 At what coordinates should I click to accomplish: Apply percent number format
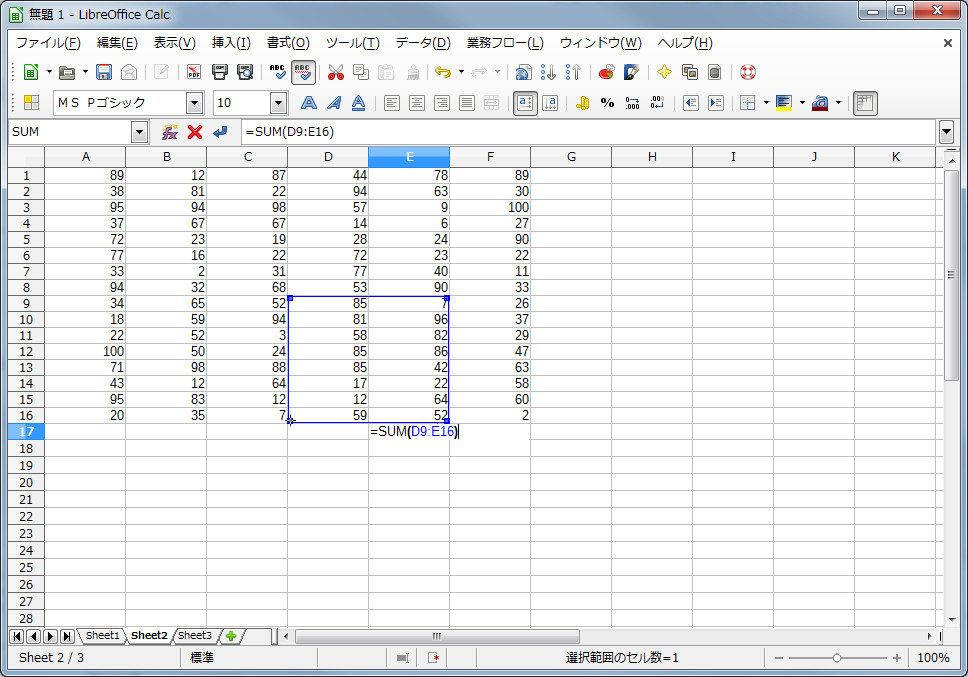point(607,103)
